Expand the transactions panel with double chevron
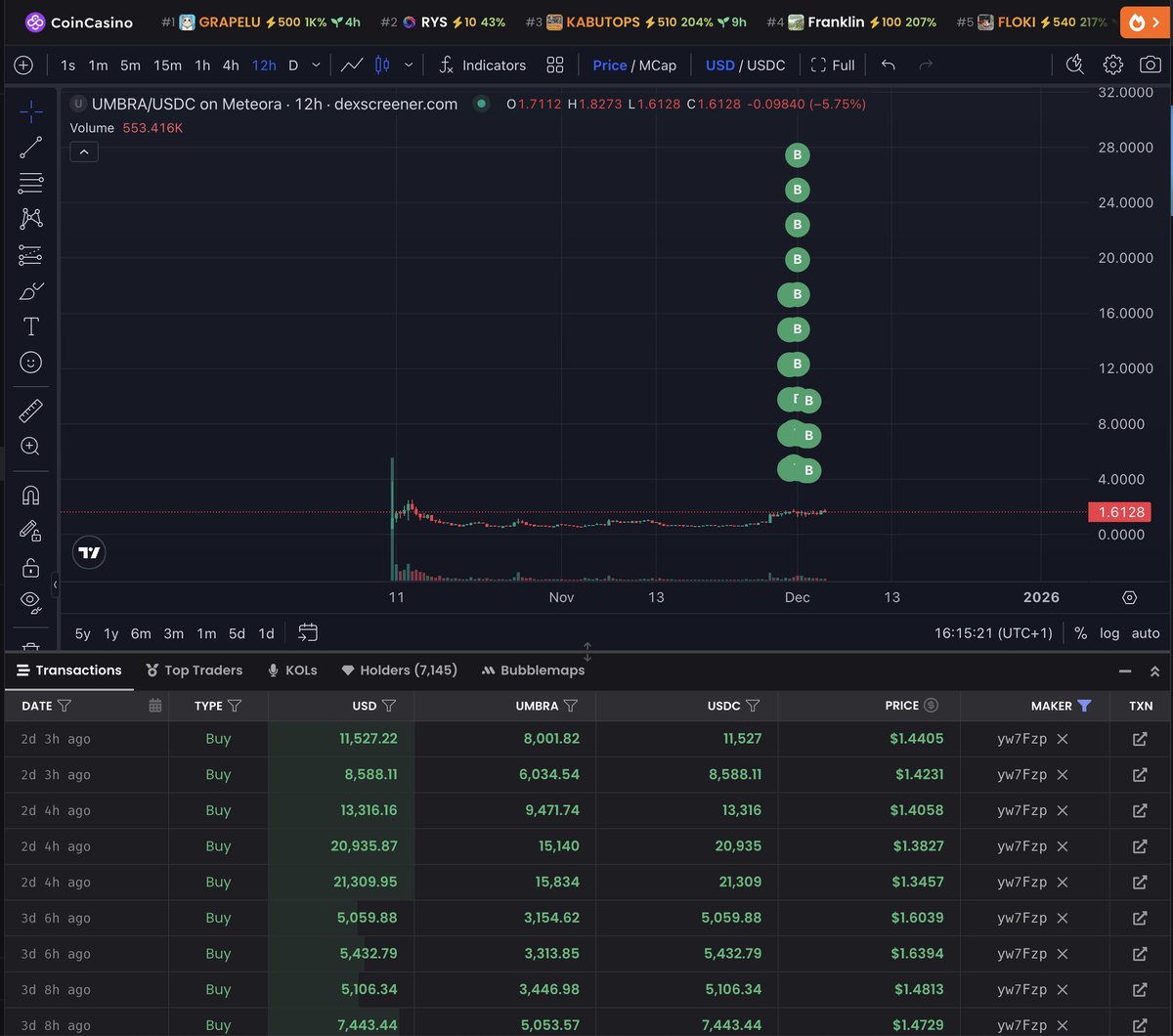This screenshot has height=1036, width=1173. tap(1154, 671)
